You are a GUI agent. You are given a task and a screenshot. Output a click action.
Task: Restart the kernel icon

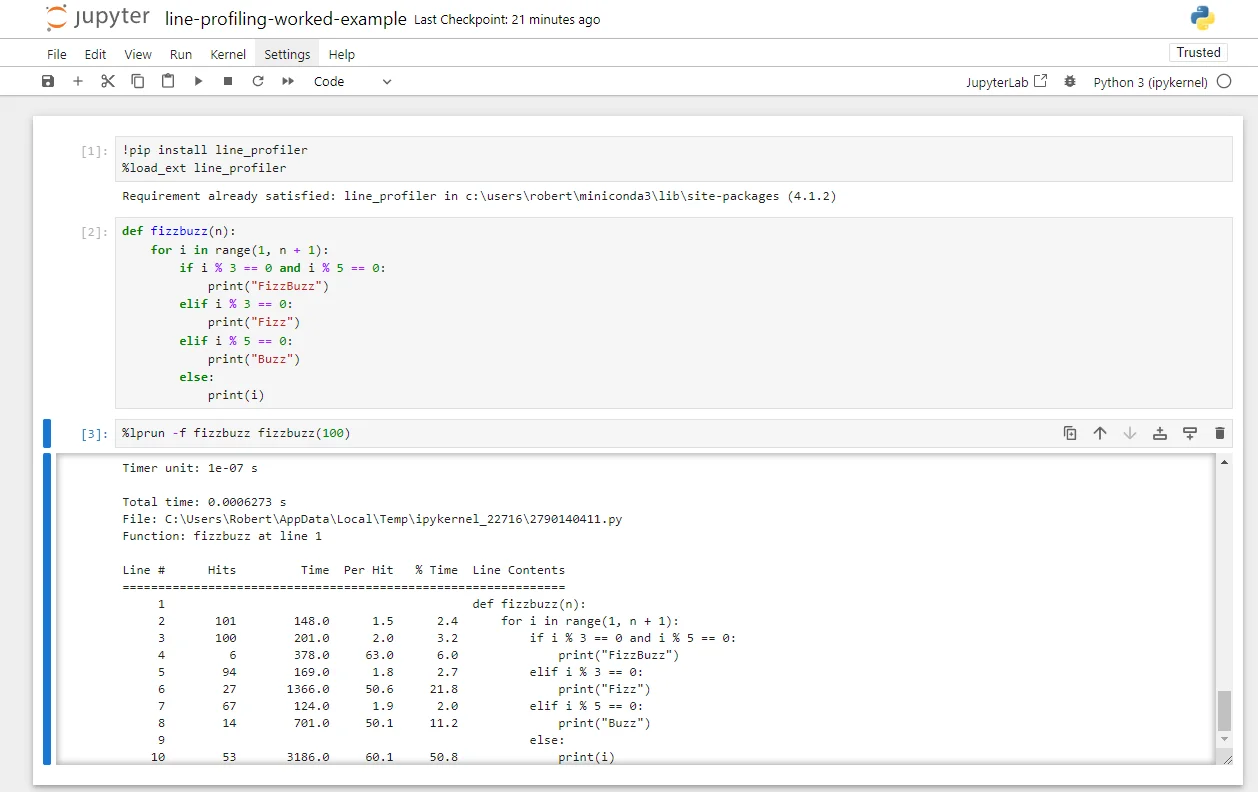[258, 81]
